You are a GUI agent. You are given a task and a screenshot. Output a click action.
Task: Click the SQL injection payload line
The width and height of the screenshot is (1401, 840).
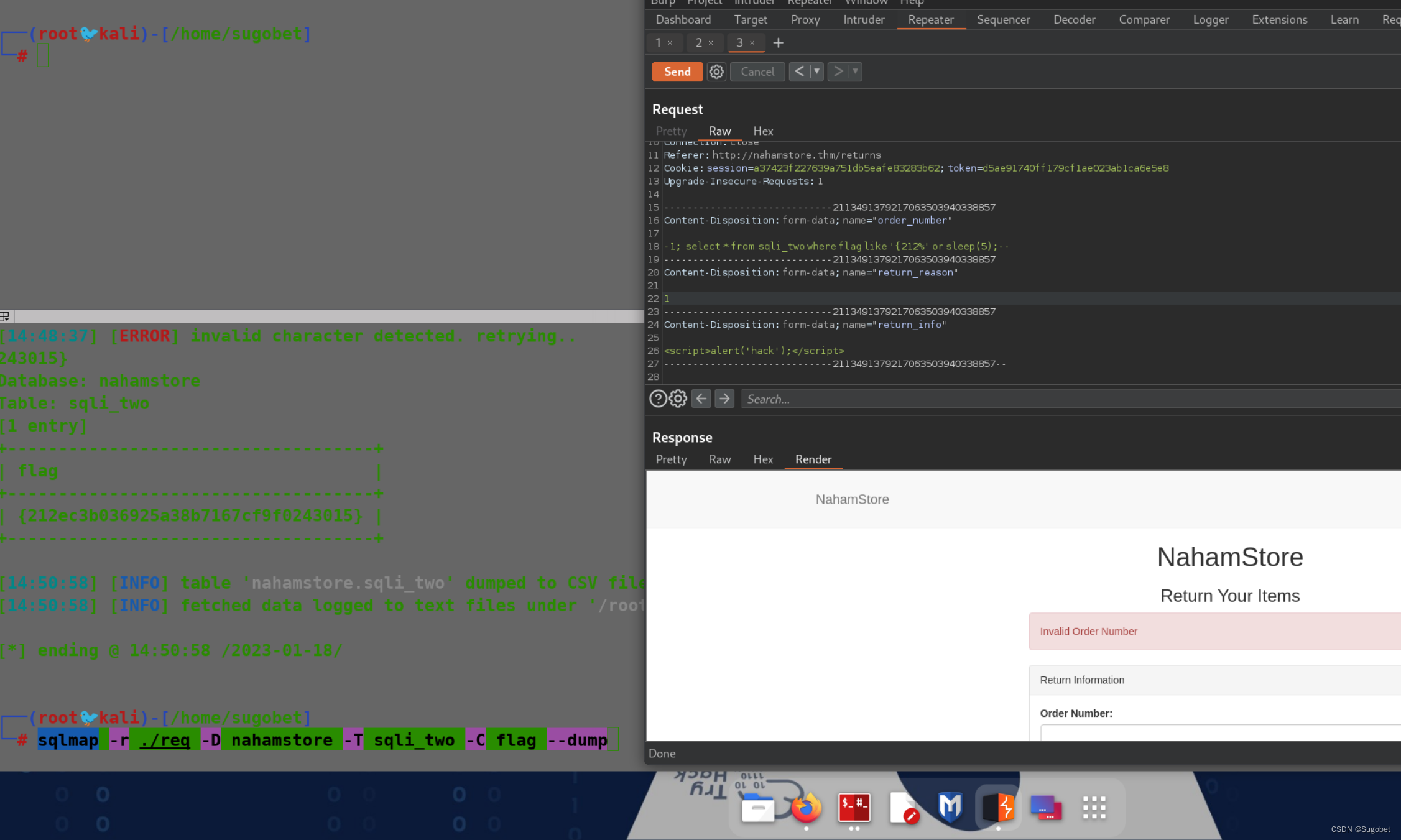pos(836,246)
